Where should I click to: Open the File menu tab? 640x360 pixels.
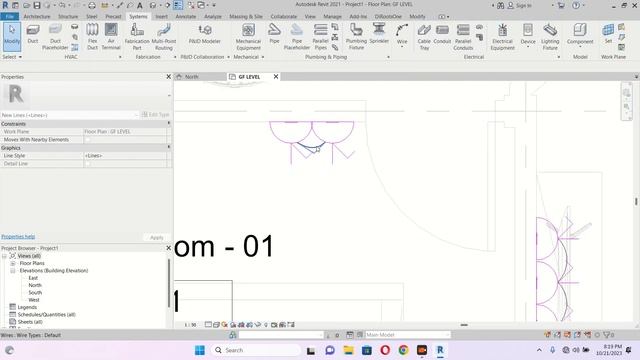pos(9,16)
